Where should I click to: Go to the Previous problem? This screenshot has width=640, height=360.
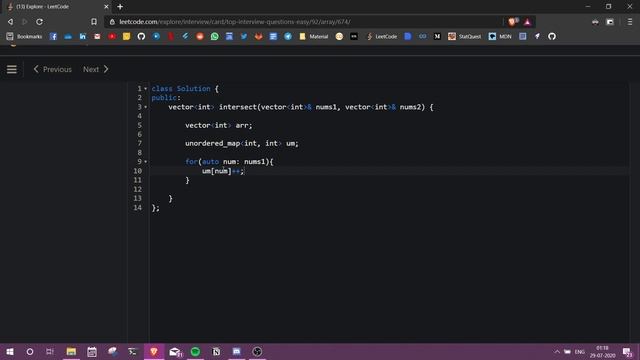[x=52, y=69]
